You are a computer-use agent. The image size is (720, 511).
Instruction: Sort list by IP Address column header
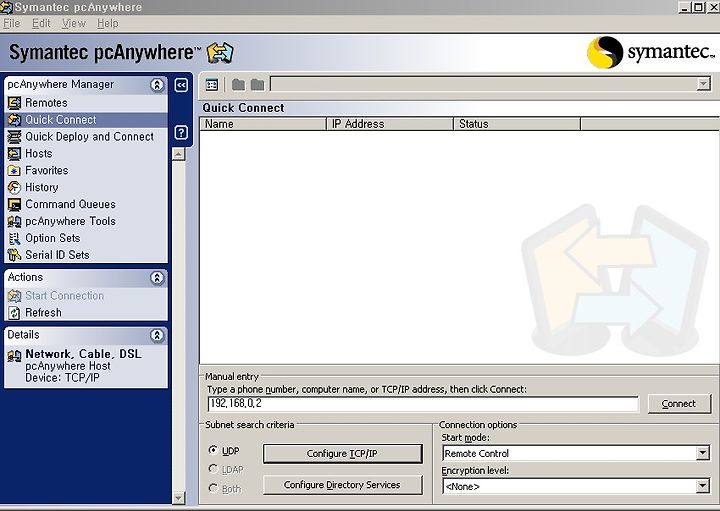point(390,124)
